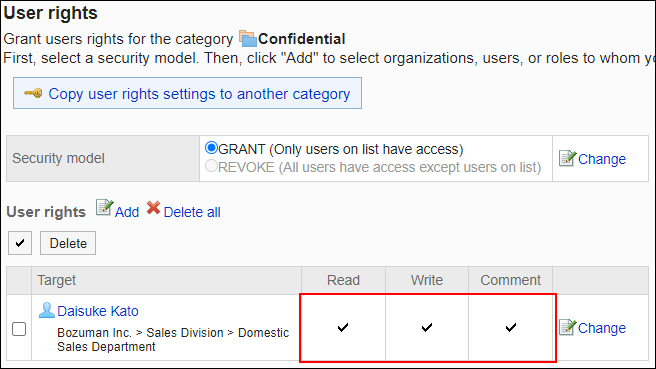
Task: Click the Read checkmark for Daisuke Kato
Action: click(x=343, y=327)
